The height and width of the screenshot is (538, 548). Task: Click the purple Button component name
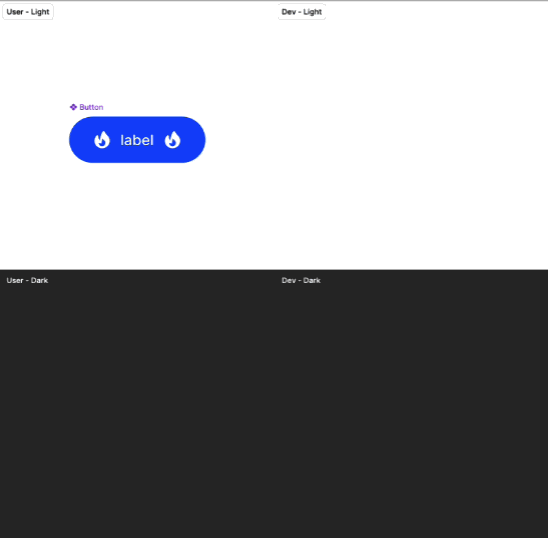point(91,107)
